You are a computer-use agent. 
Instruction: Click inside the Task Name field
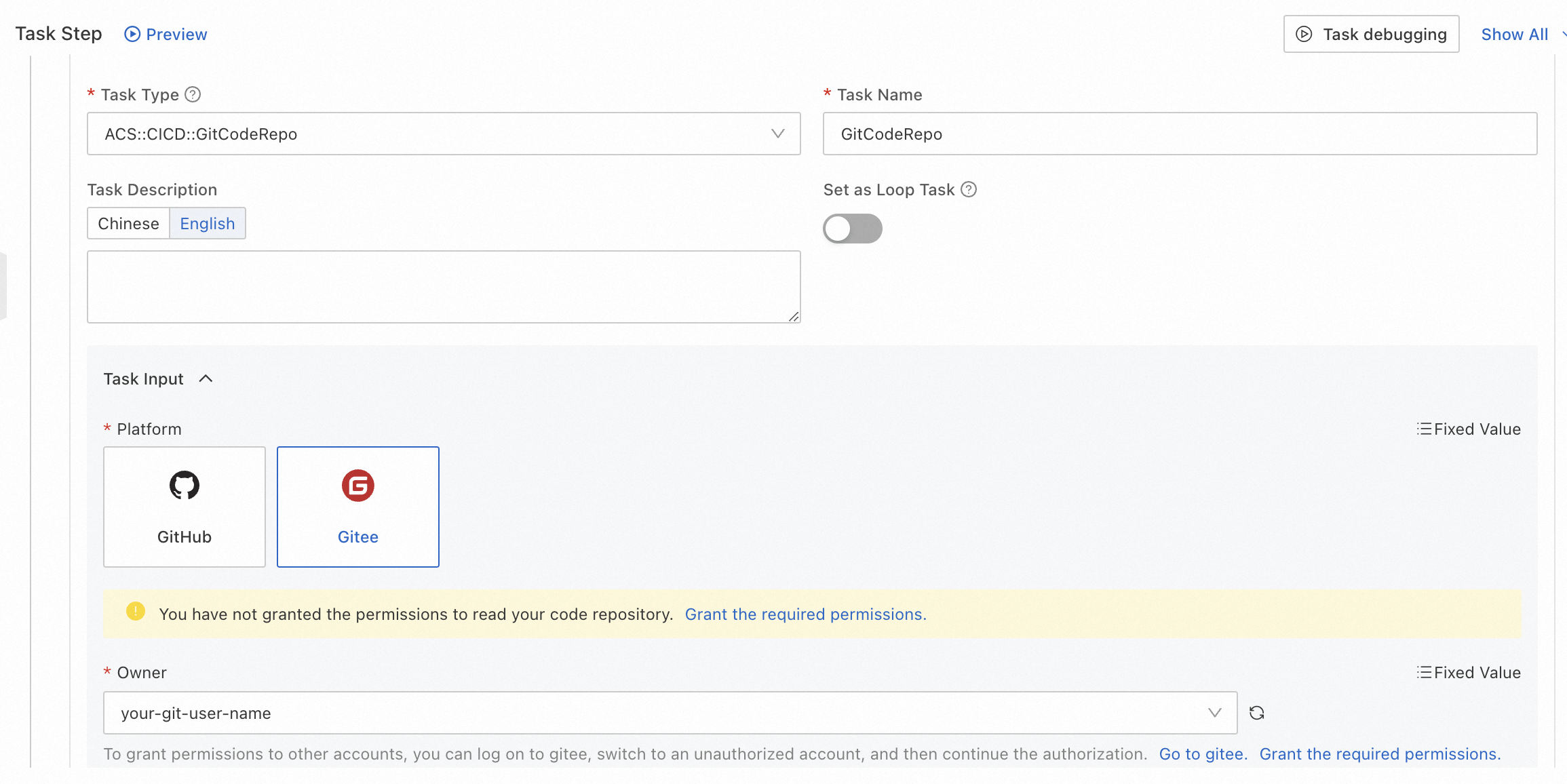[1181, 134]
